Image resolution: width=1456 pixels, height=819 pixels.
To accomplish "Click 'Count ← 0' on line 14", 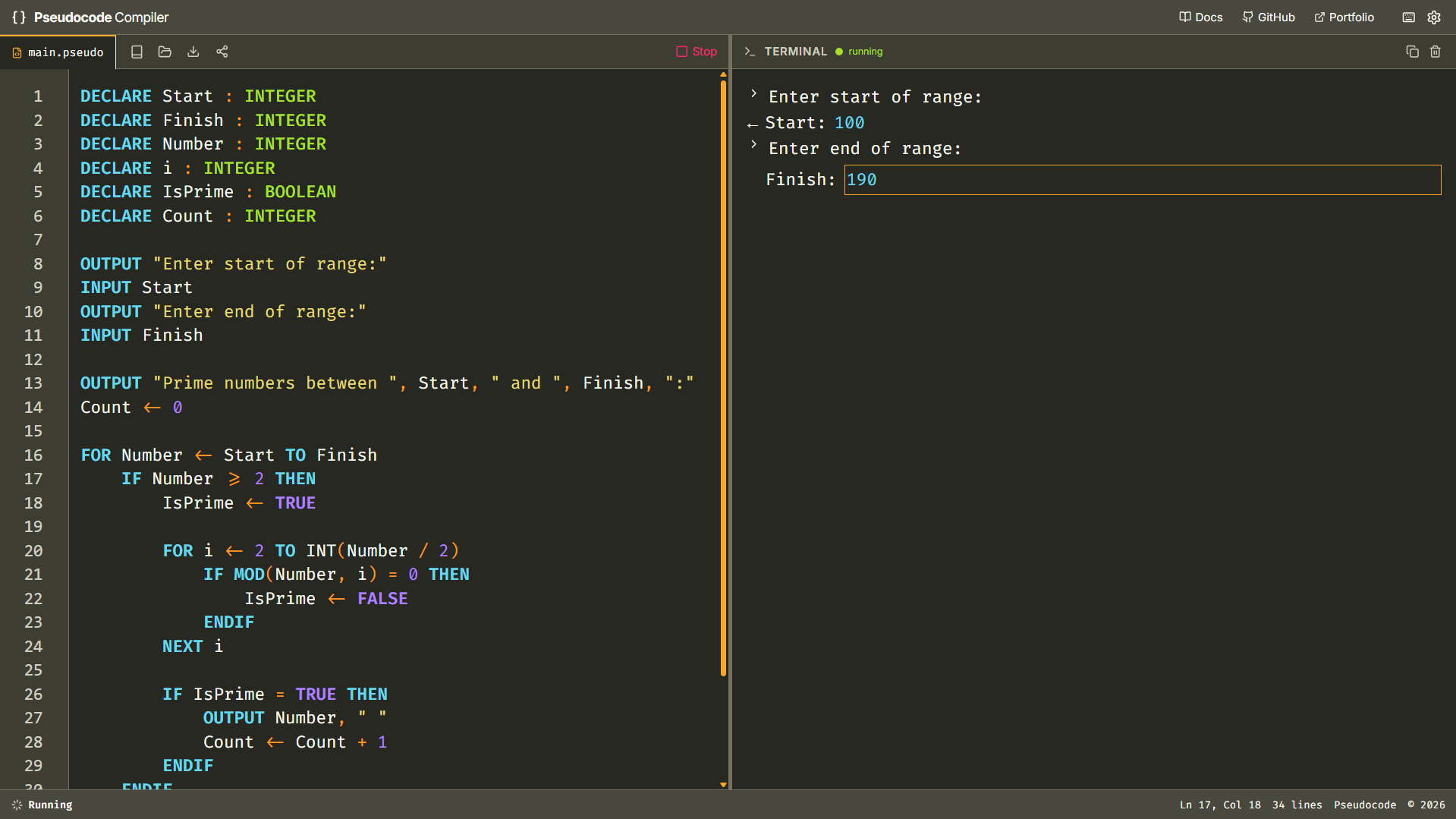I will [x=131, y=408].
